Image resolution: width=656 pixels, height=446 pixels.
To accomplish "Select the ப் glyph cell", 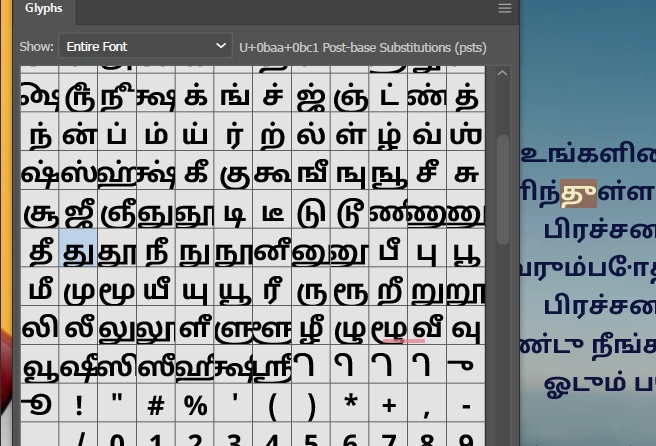I will coord(117,132).
